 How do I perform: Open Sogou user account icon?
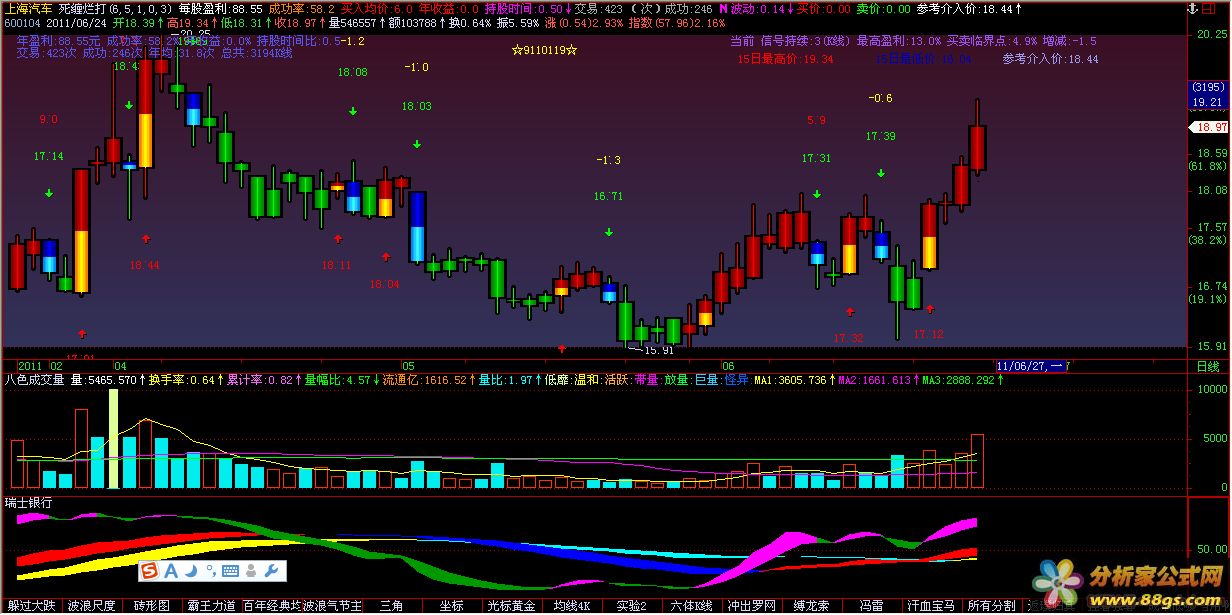(251, 571)
